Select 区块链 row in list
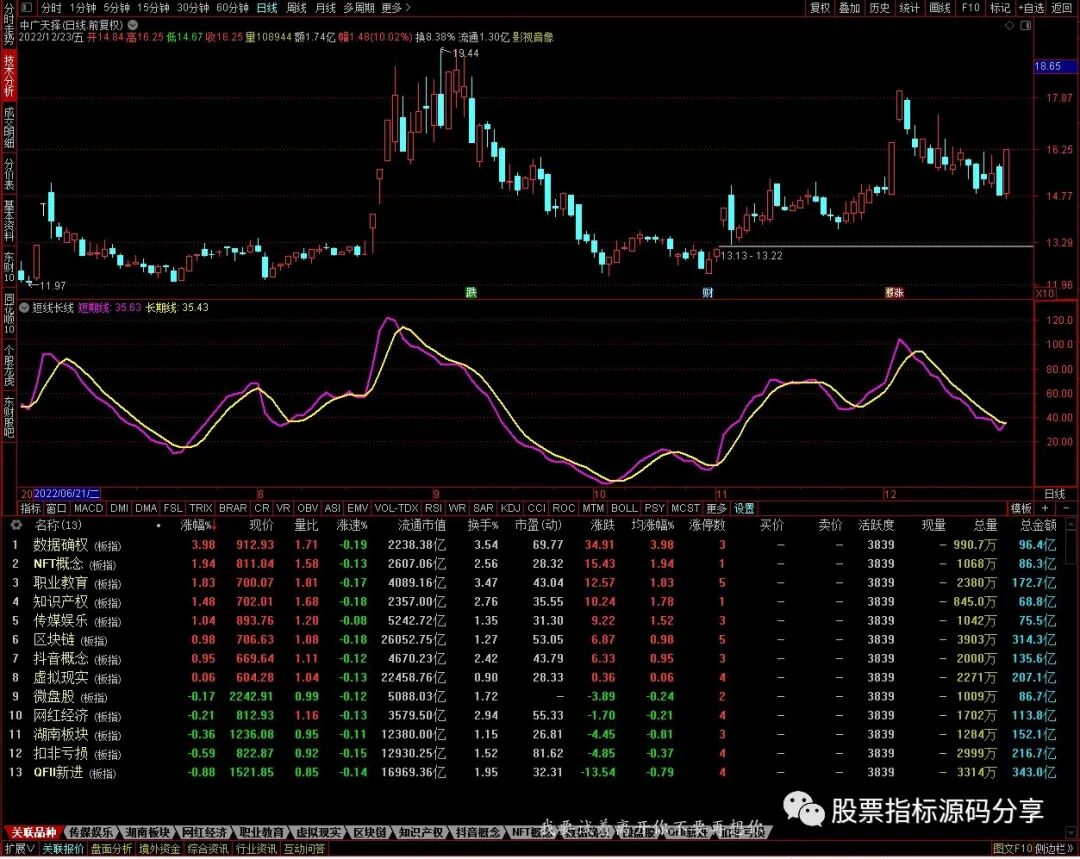This screenshot has height=859, width=1080. tap(540, 640)
